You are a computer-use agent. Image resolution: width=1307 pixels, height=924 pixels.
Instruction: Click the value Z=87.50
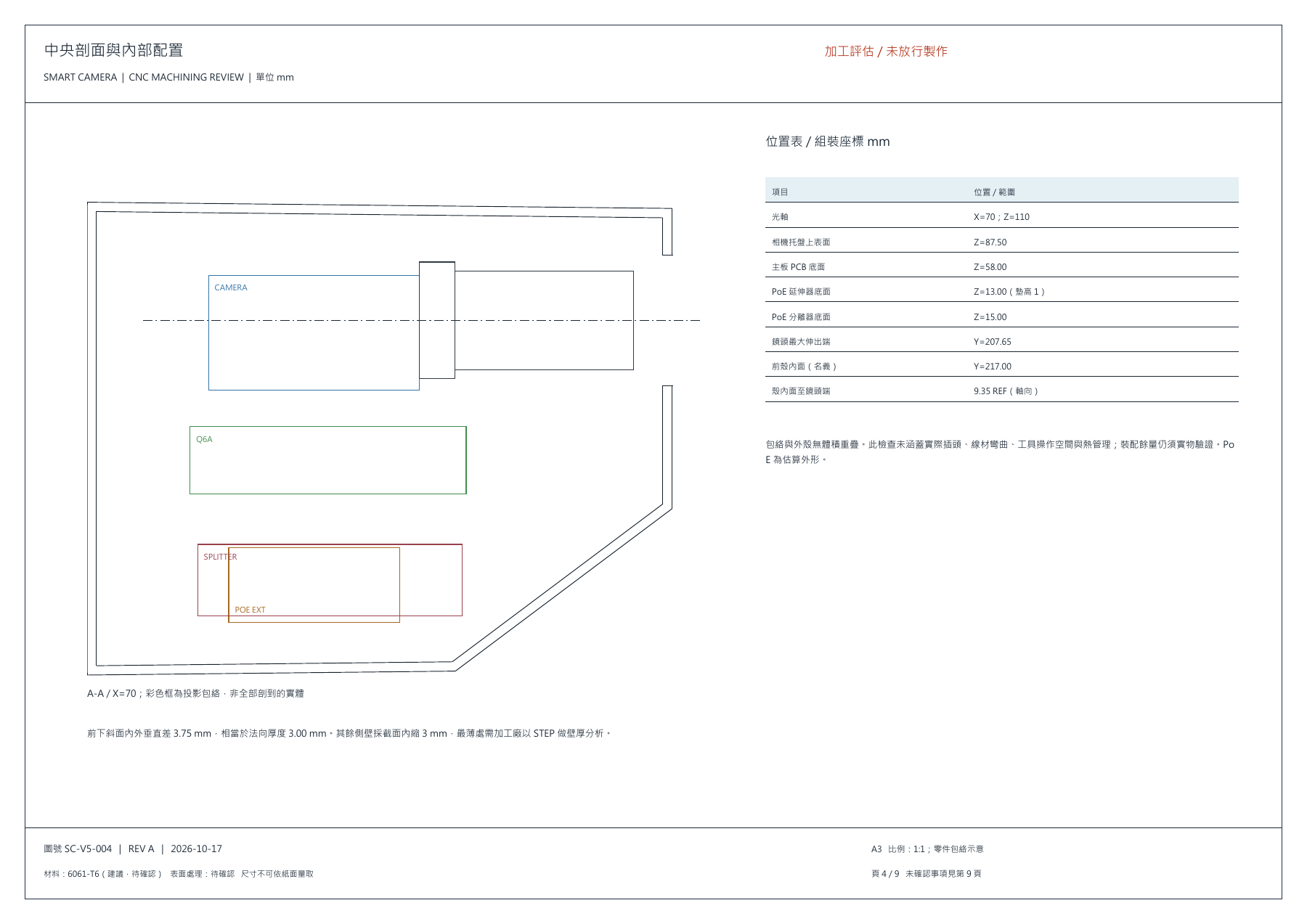[990, 242]
